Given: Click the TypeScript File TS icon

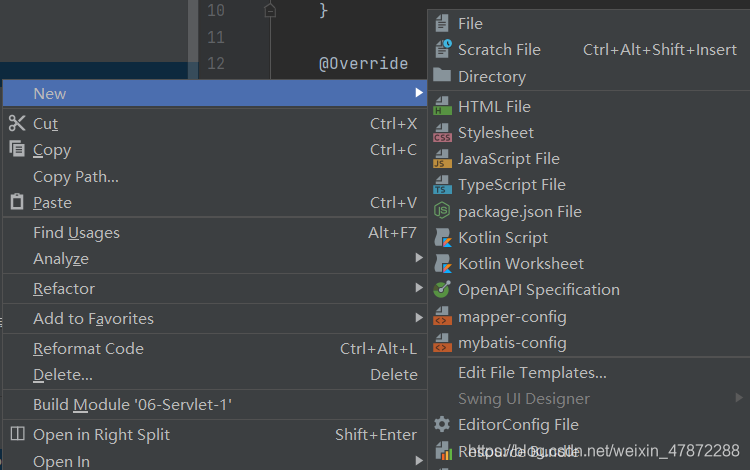Looking at the screenshot, I should point(442,185).
